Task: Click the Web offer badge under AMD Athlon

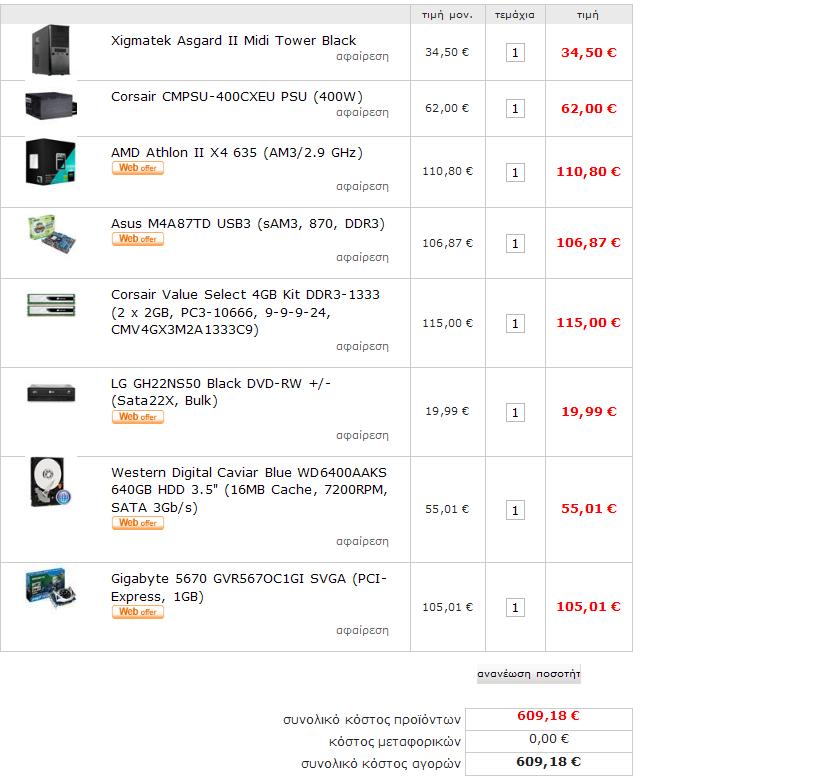Action: pos(138,168)
